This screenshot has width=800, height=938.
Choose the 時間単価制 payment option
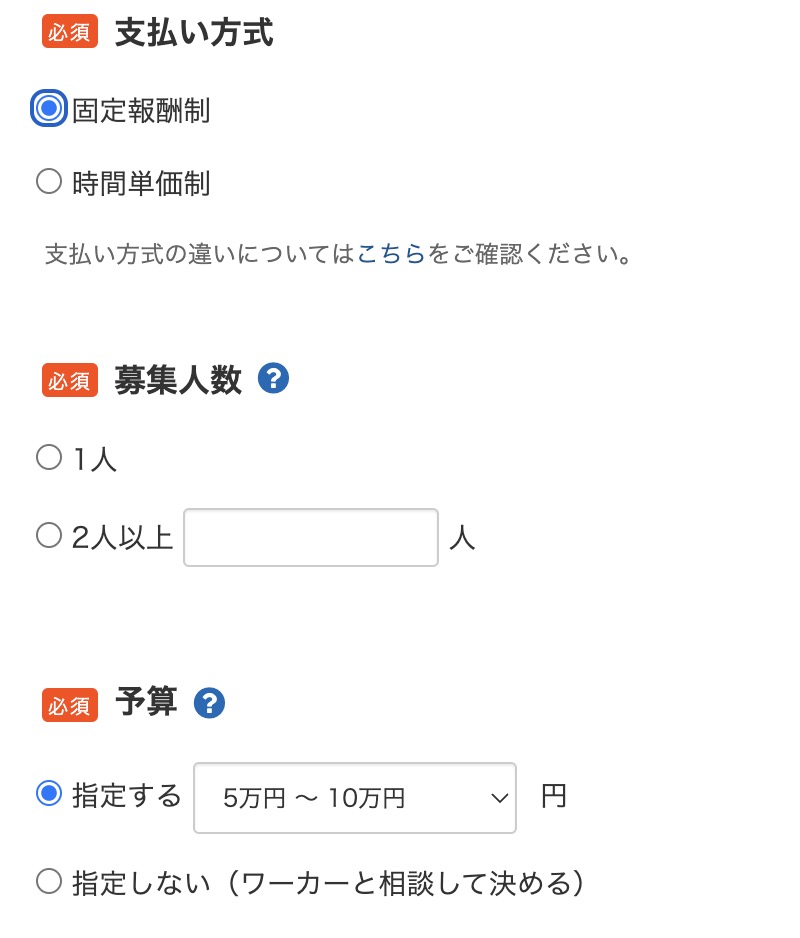49,182
